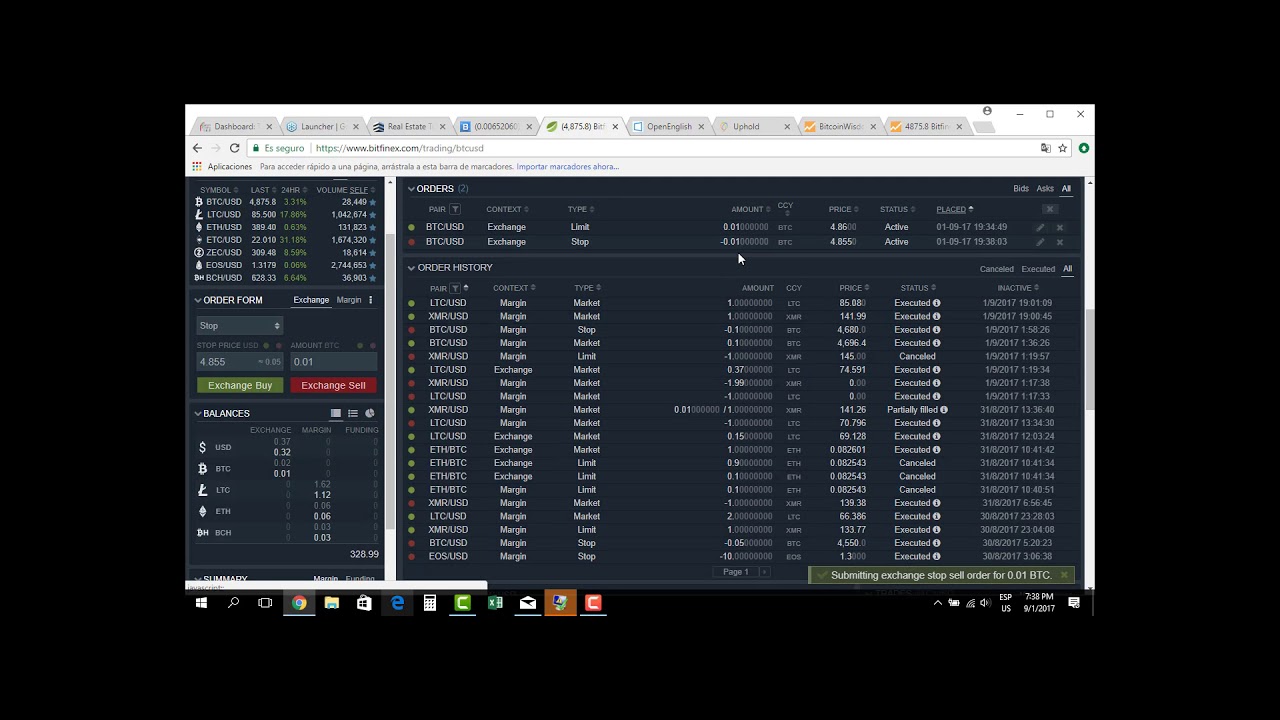1280x720 pixels.
Task: Toggle favorite star for ZEC/USD ticker
Action: click(373, 253)
